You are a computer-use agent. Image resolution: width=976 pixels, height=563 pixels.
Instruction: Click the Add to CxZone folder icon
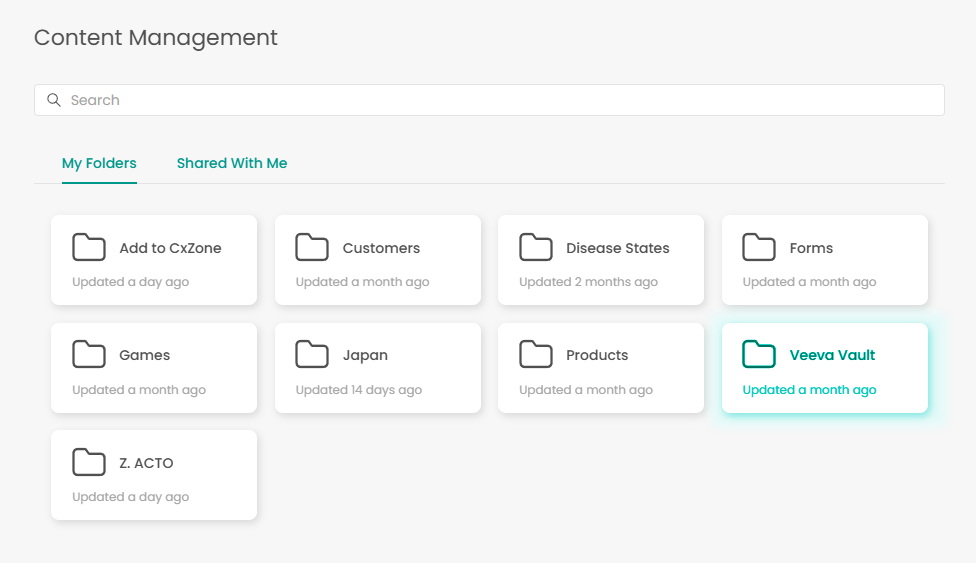coord(89,247)
